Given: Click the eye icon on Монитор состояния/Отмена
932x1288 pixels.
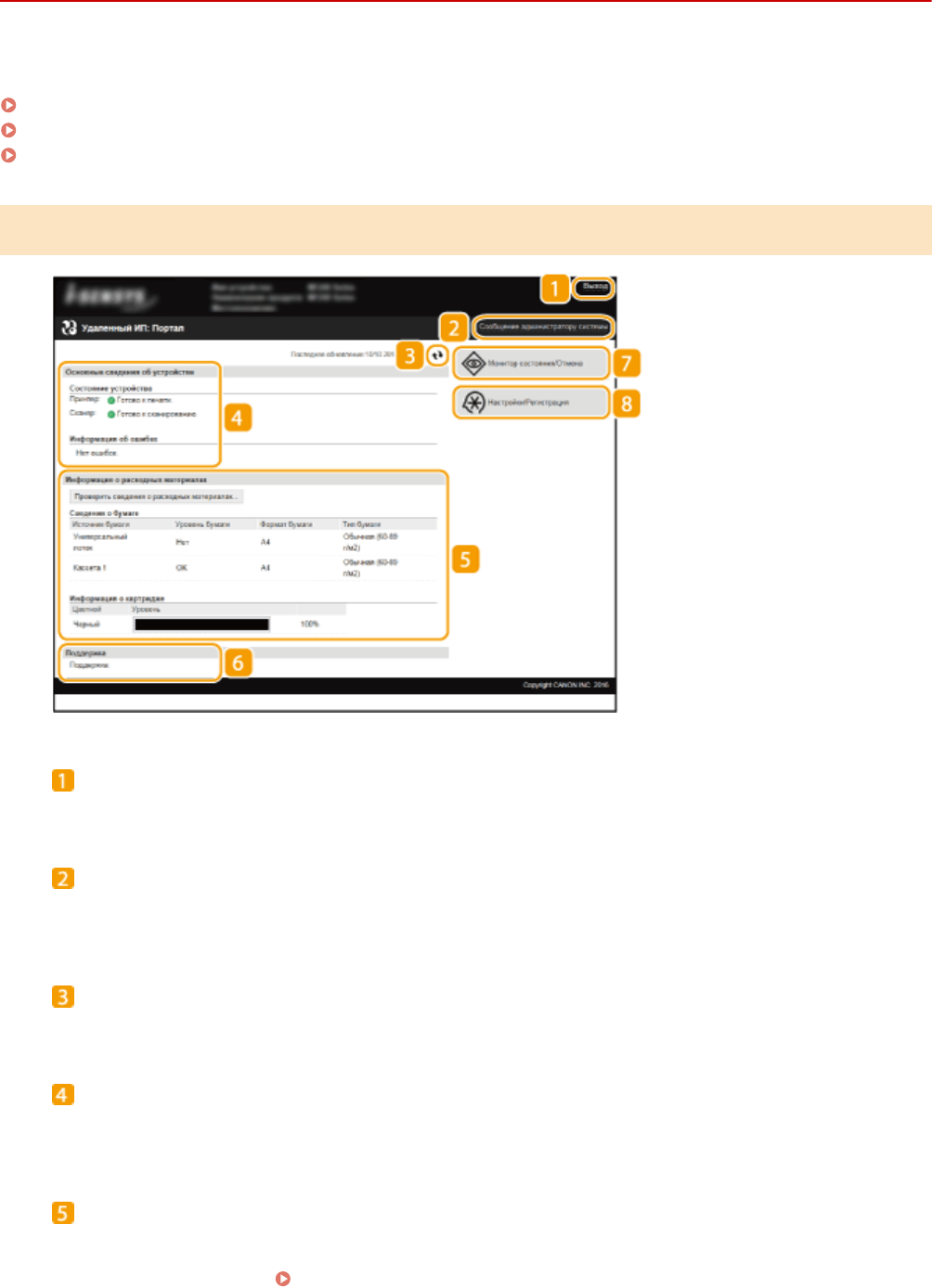Looking at the screenshot, I should (473, 363).
